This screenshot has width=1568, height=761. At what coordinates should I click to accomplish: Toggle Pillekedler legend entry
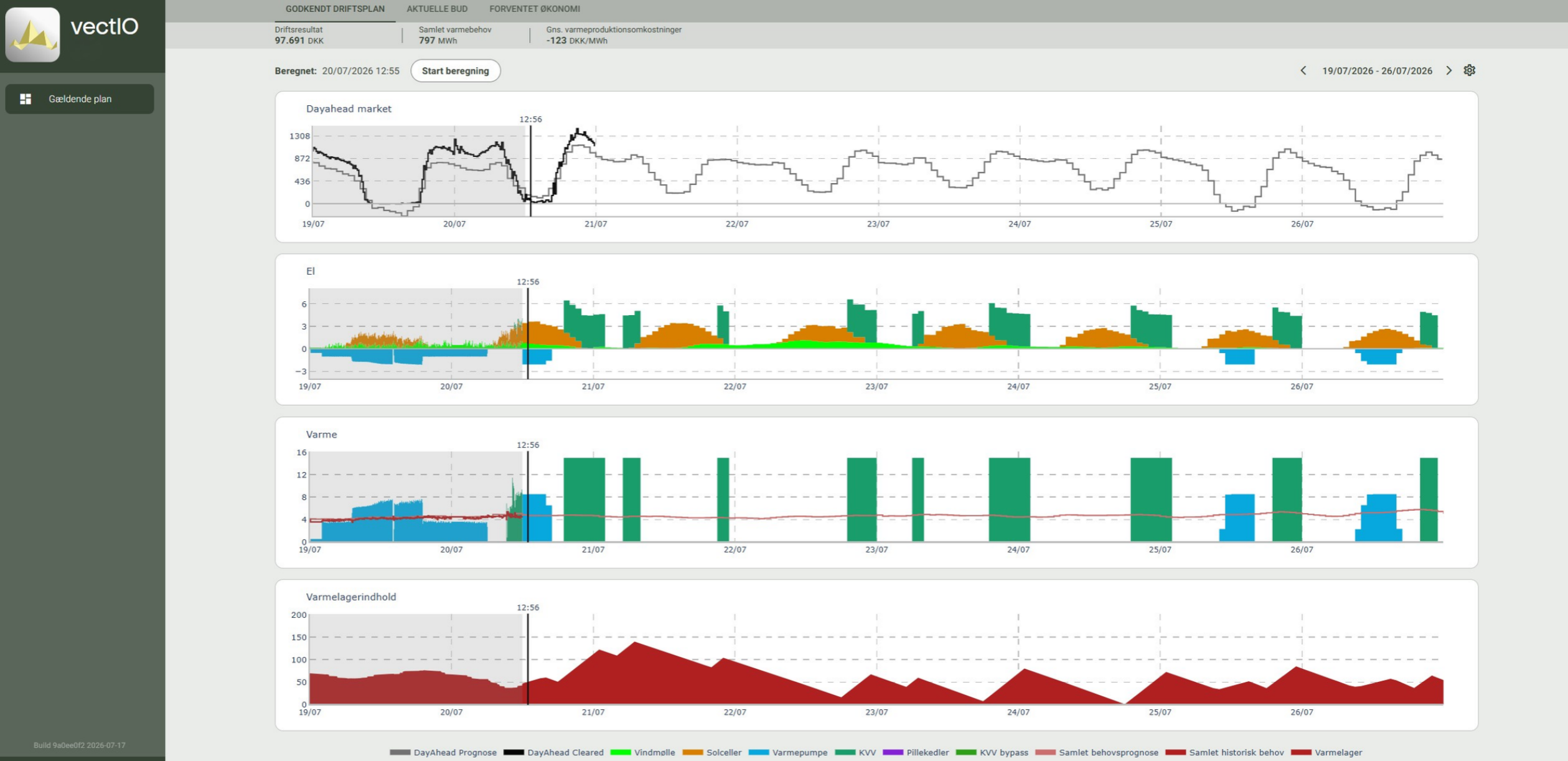click(x=915, y=752)
